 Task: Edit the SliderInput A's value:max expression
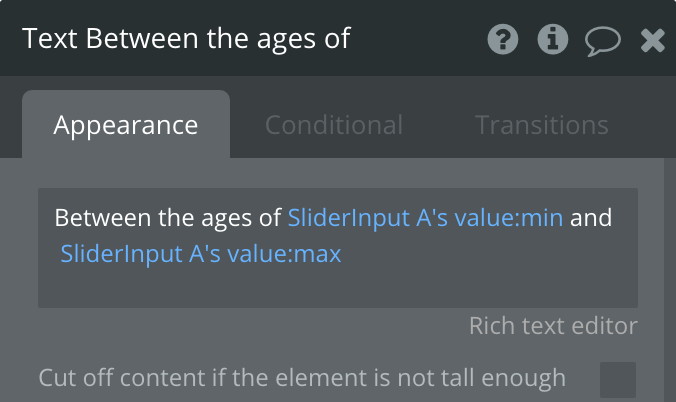(201, 254)
